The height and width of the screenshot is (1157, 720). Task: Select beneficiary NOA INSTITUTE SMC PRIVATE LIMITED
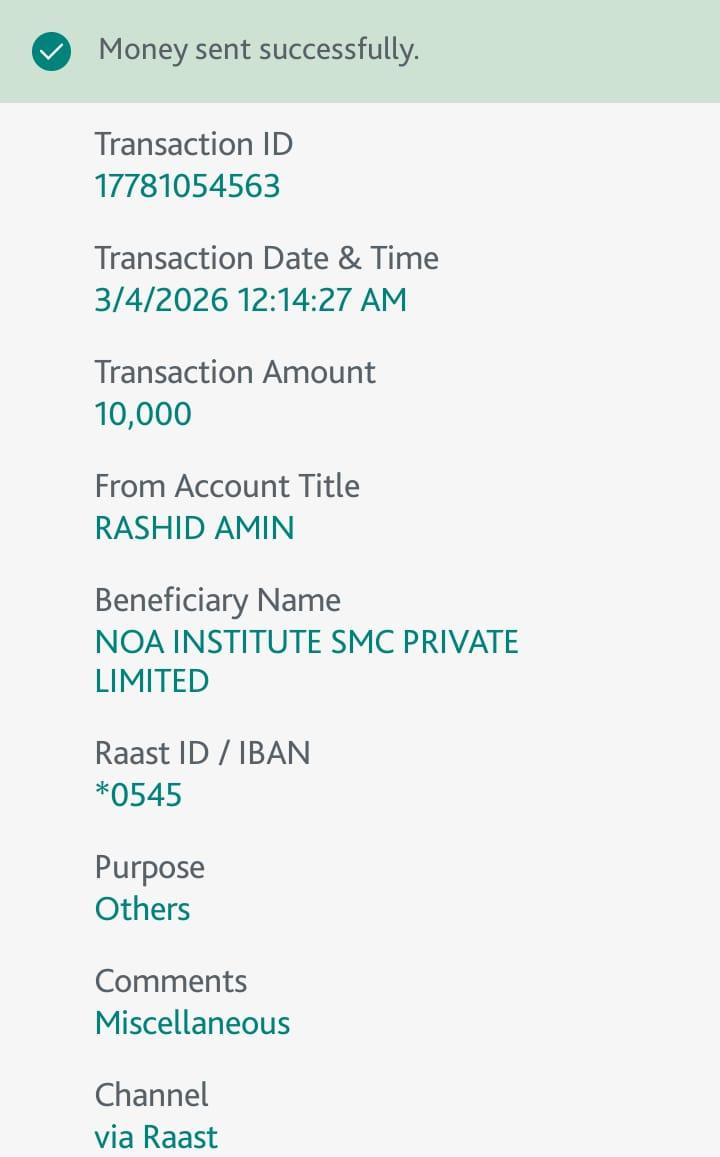[x=306, y=661]
